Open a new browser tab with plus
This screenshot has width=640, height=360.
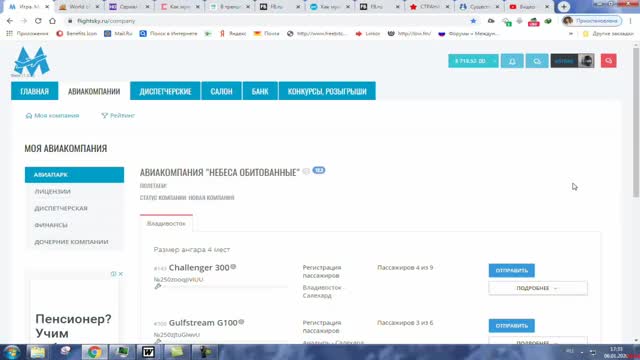[564, 7]
